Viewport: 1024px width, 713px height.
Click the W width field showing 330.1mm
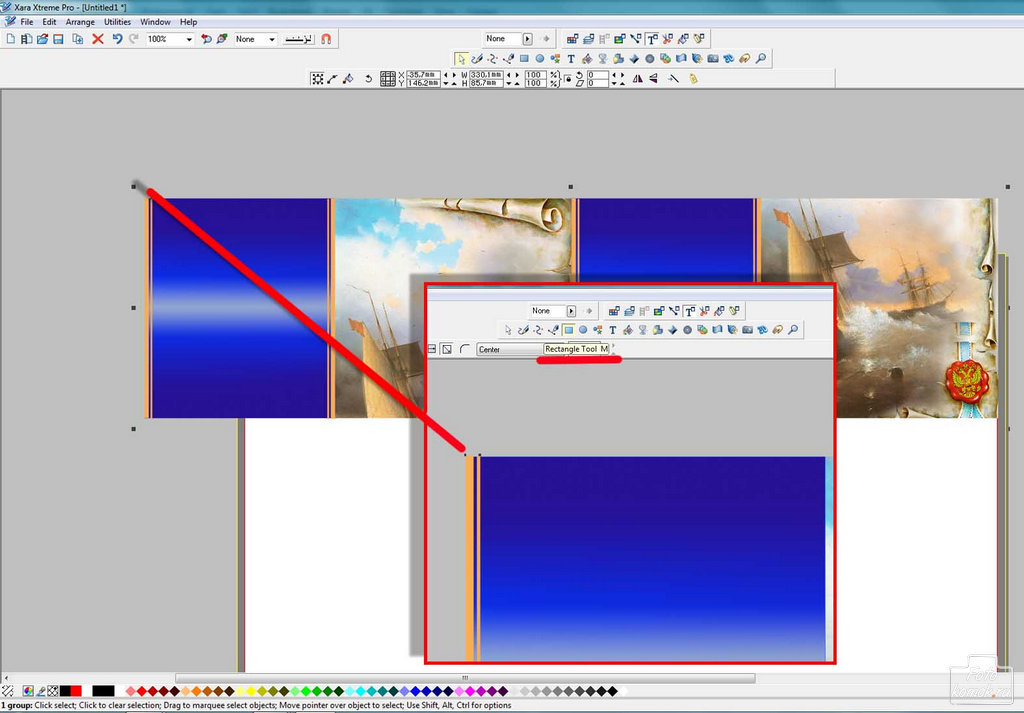[487, 75]
